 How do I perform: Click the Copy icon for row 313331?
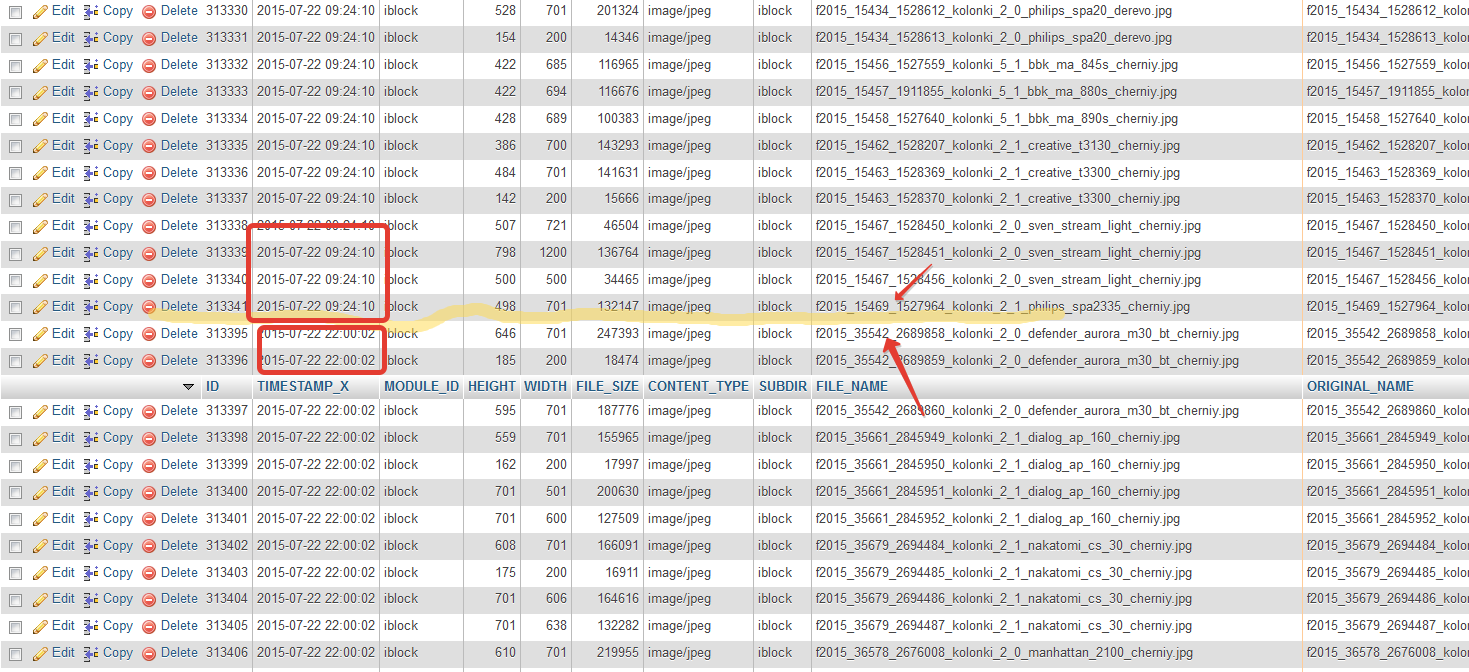[91, 38]
